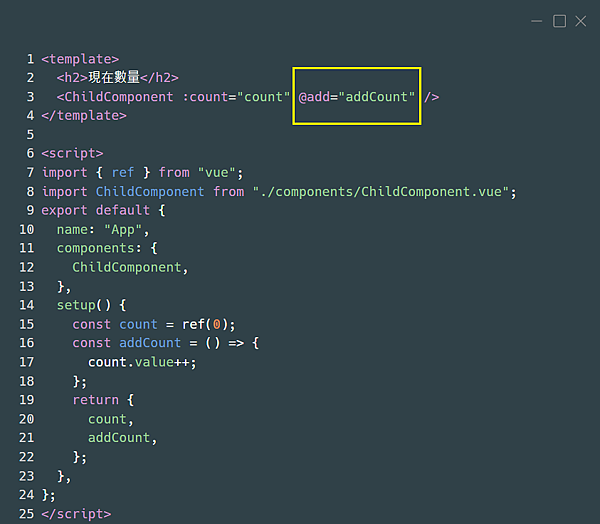Click the returned addCount on line 21
The image size is (600, 524).
tap(119, 437)
